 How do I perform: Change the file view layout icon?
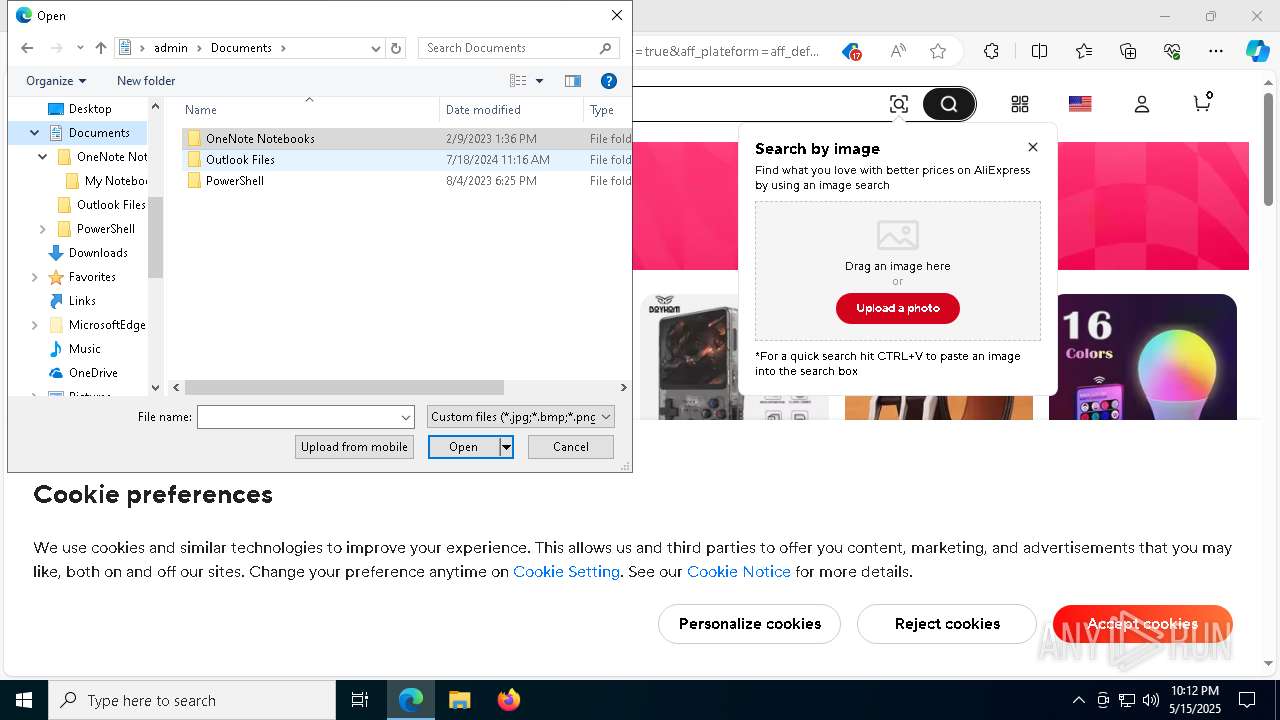(518, 81)
